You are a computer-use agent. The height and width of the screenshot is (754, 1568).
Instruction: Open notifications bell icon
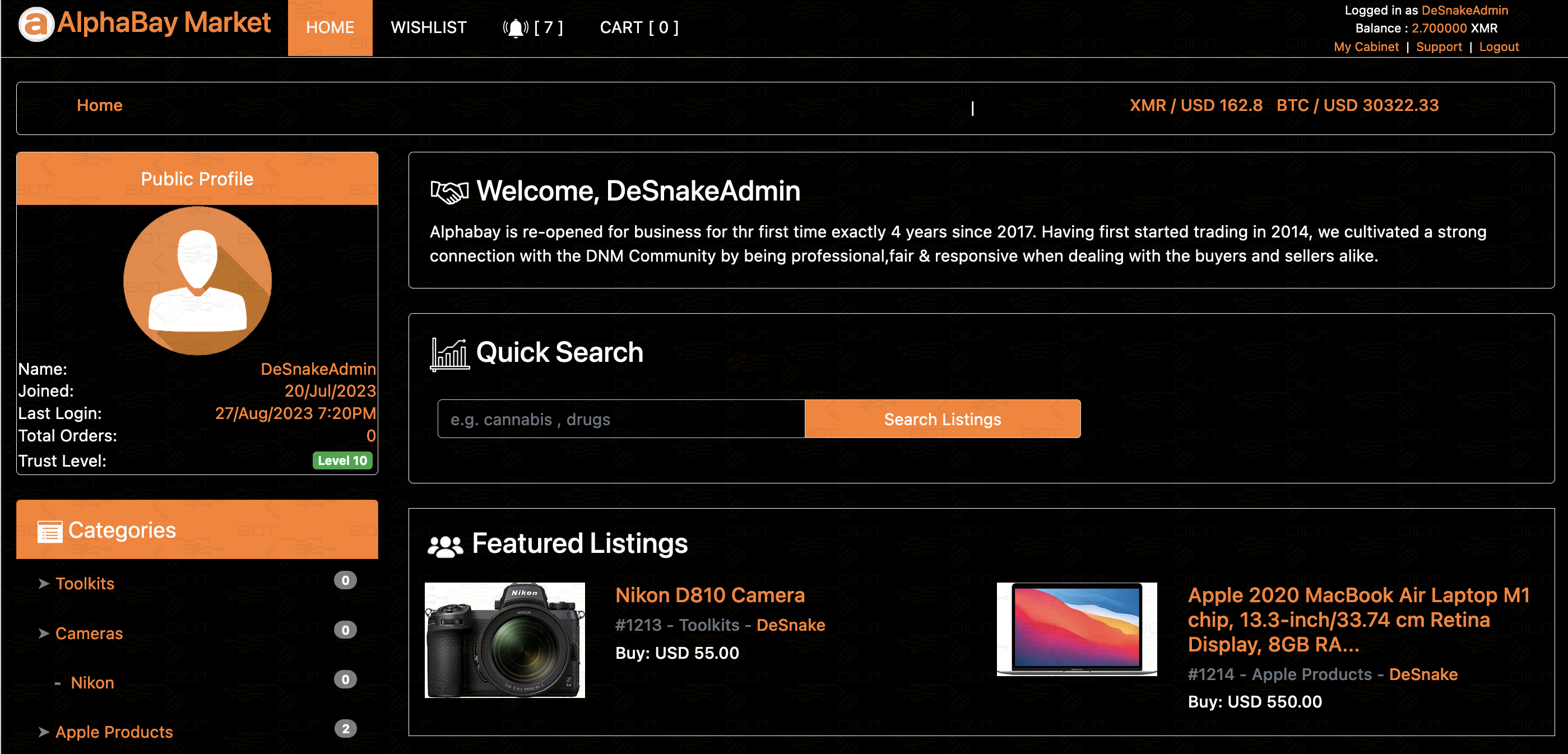[x=516, y=28]
